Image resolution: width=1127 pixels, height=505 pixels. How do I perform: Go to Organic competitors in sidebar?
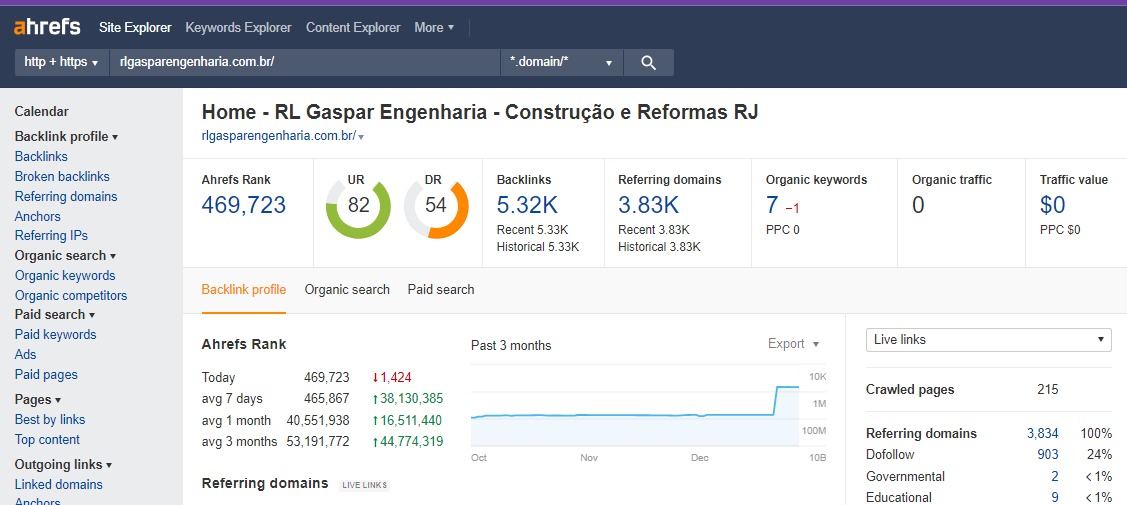pyautogui.click(x=71, y=295)
